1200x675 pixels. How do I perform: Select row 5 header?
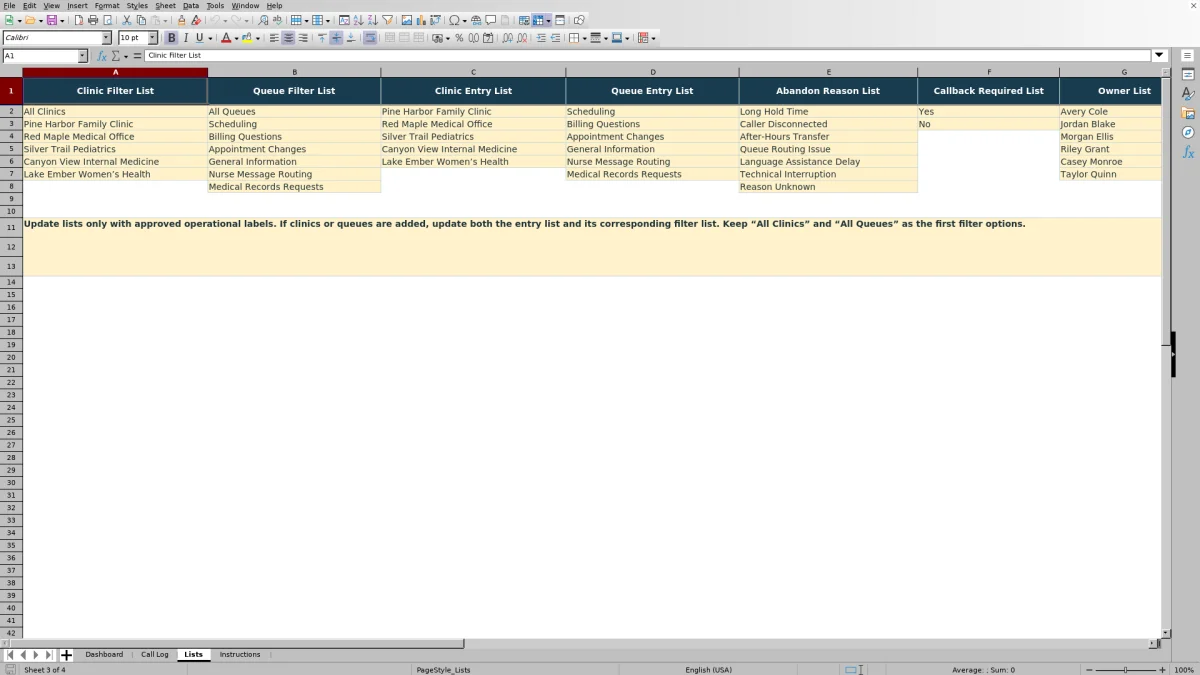click(x=11, y=149)
